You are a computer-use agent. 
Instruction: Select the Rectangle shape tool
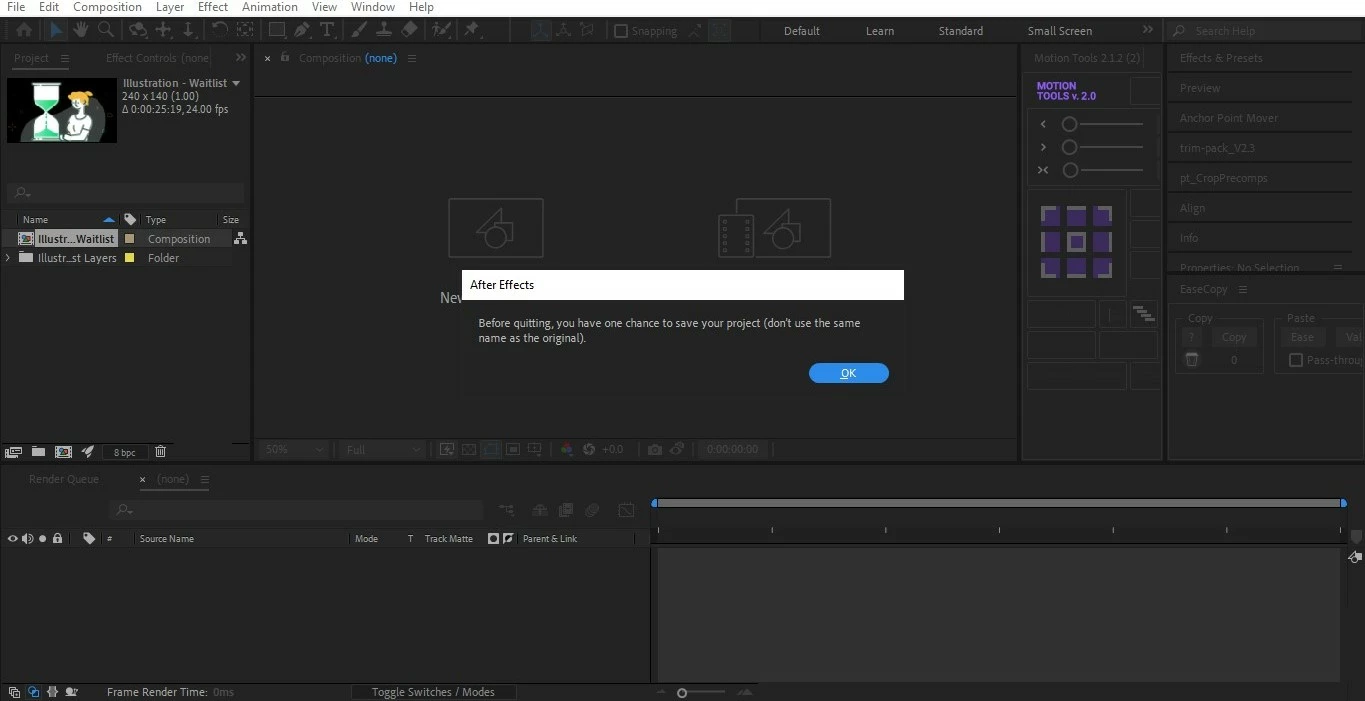[277, 30]
